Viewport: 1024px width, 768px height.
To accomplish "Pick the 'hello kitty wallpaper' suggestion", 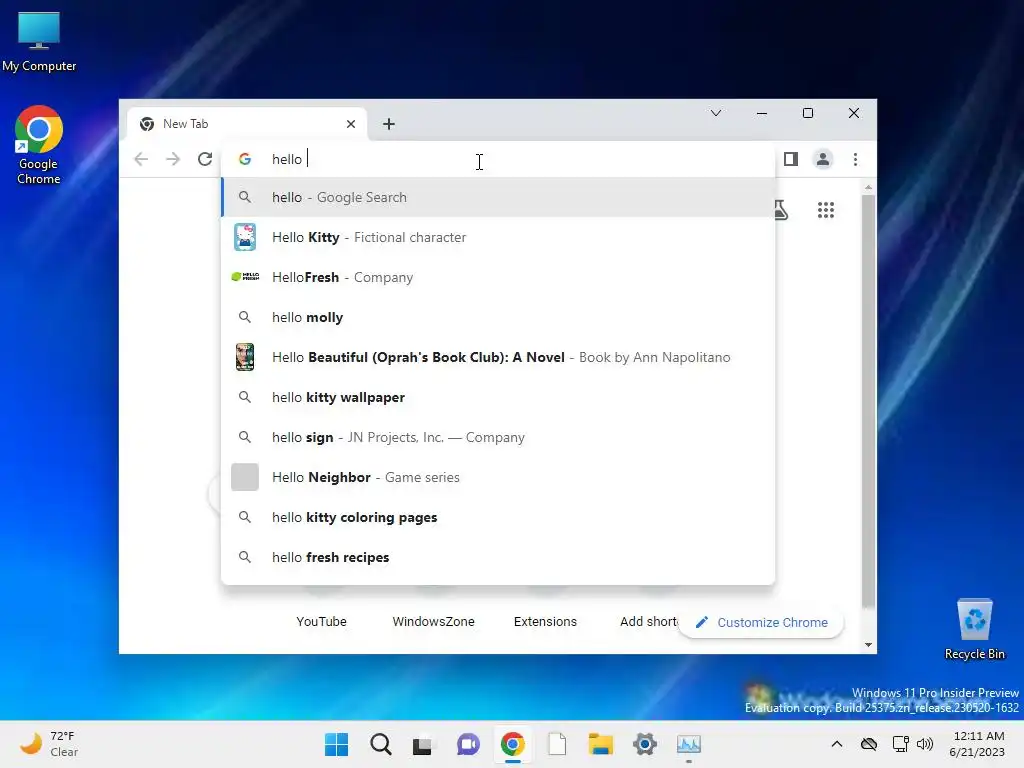I will pos(498,397).
